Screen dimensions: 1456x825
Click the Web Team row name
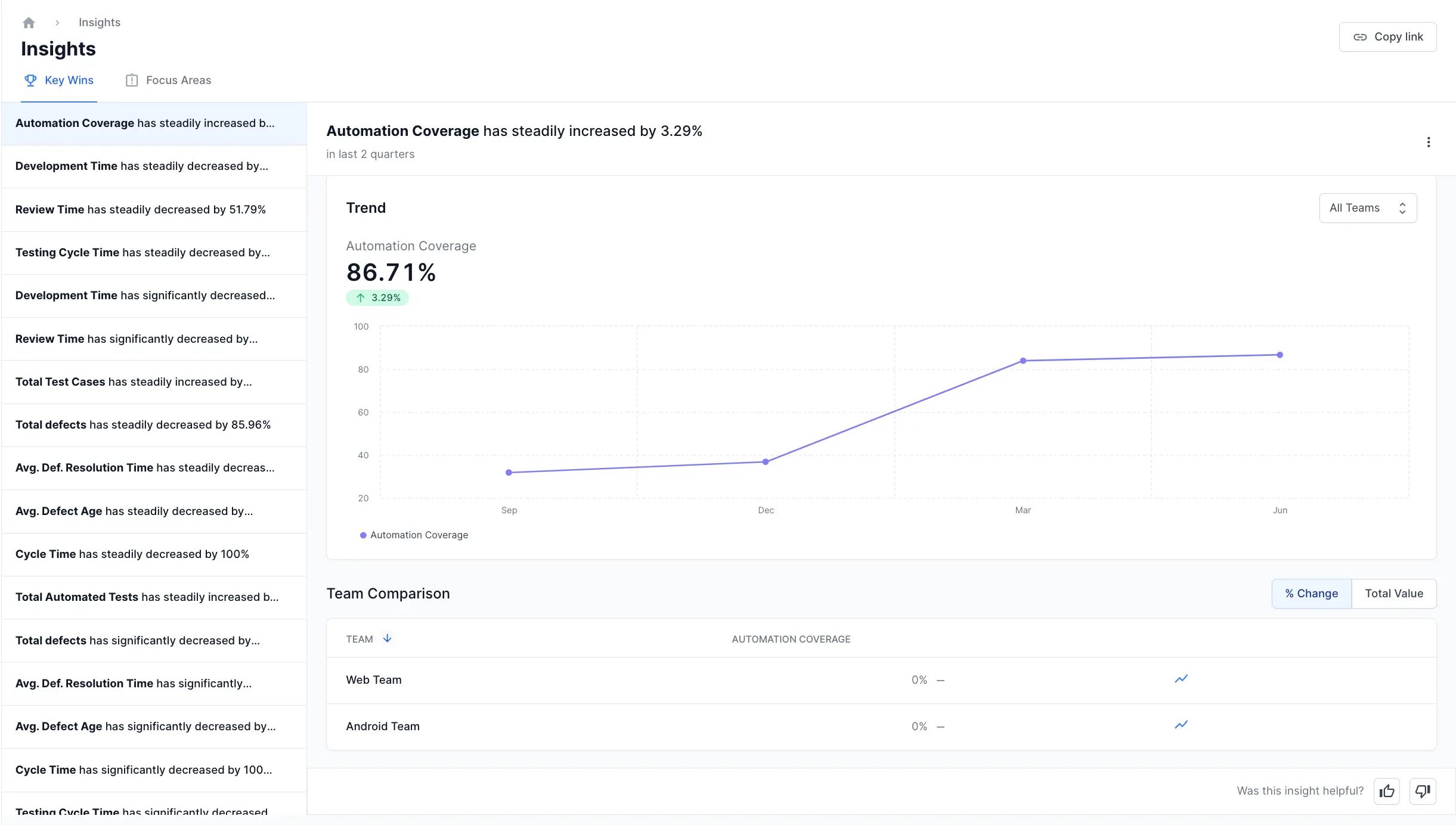pyautogui.click(x=374, y=680)
